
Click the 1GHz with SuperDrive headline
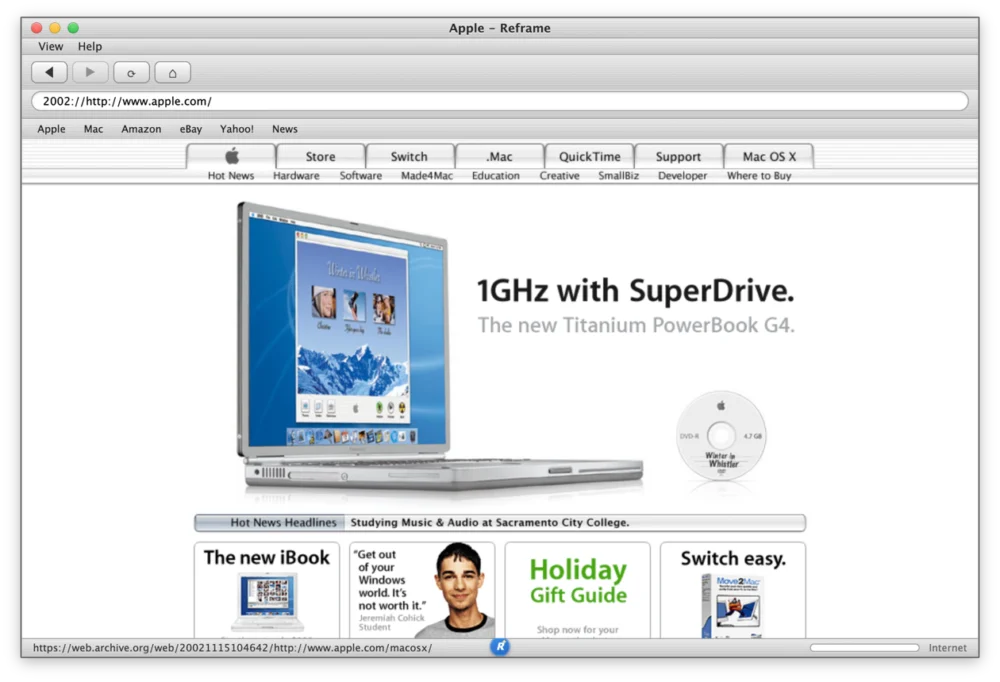tap(635, 291)
